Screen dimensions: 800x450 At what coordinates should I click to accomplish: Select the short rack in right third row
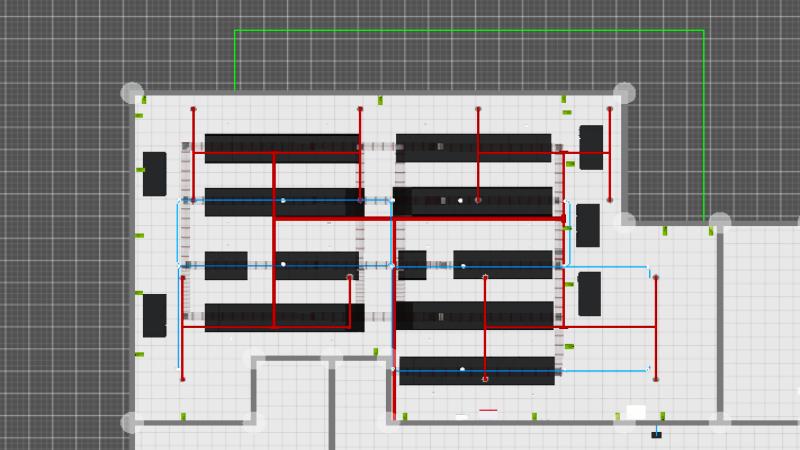411,265
